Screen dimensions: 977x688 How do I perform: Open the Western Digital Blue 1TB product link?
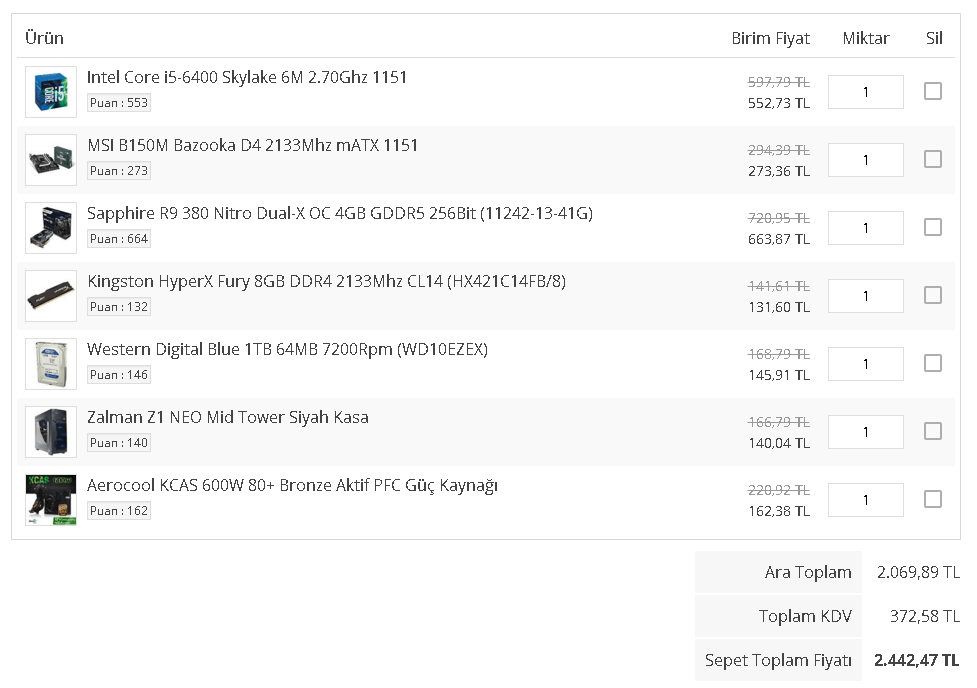point(287,349)
